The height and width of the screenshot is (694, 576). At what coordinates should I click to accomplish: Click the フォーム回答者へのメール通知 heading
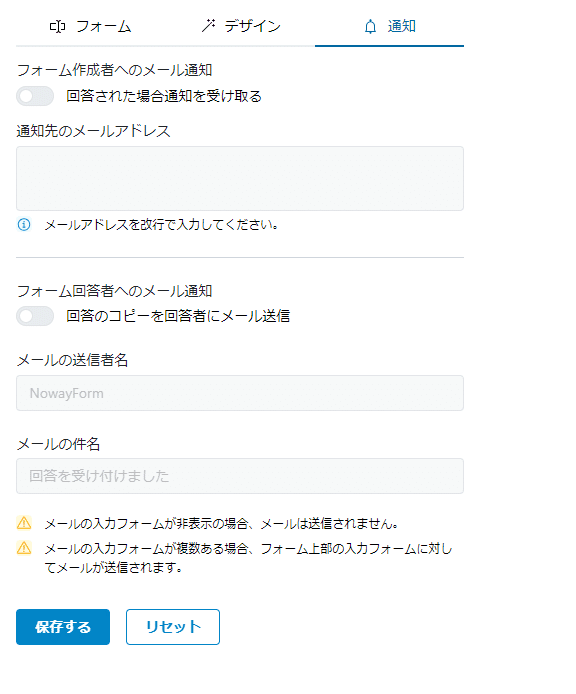click(115, 291)
